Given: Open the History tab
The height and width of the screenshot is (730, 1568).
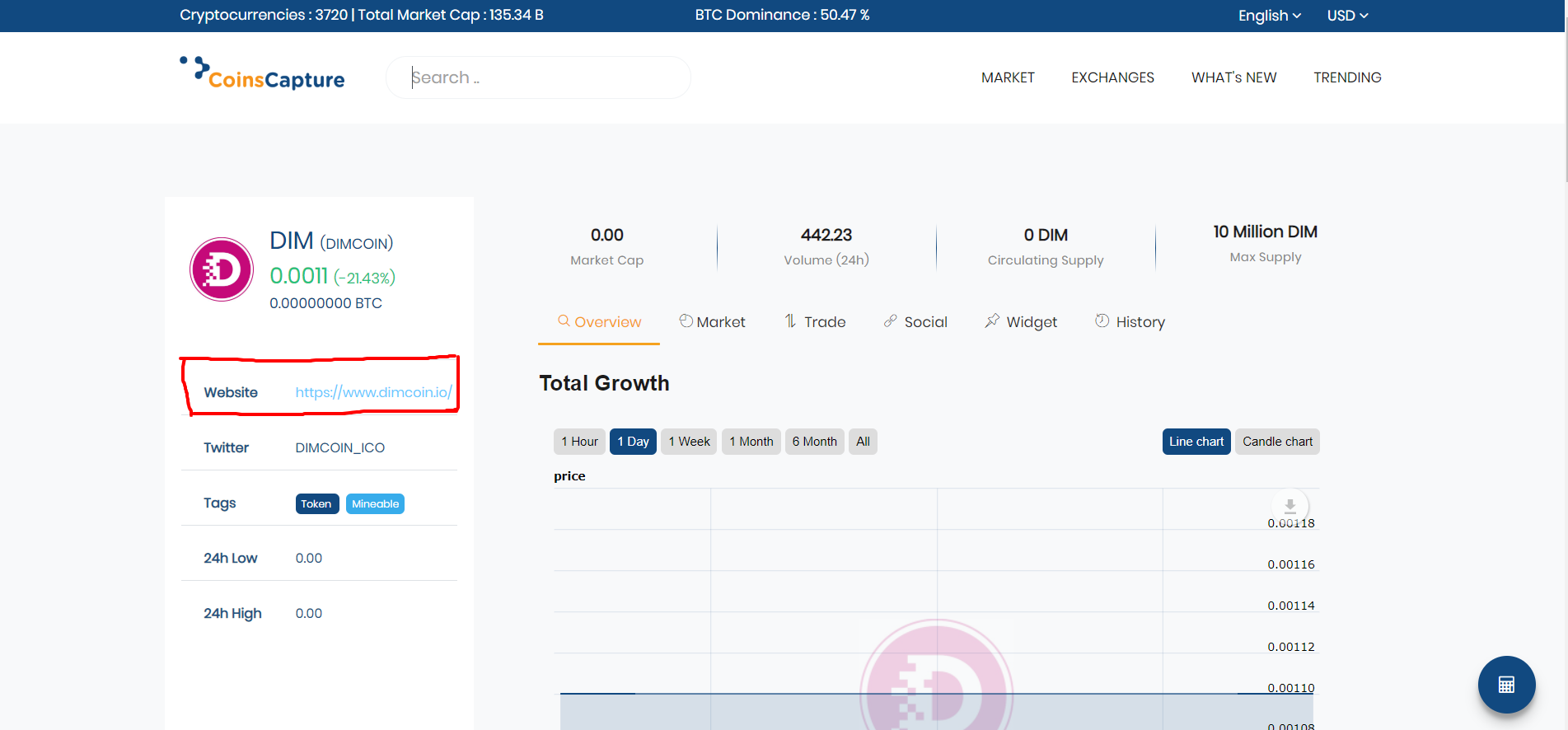Looking at the screenshot, I should pos(1130,322).
